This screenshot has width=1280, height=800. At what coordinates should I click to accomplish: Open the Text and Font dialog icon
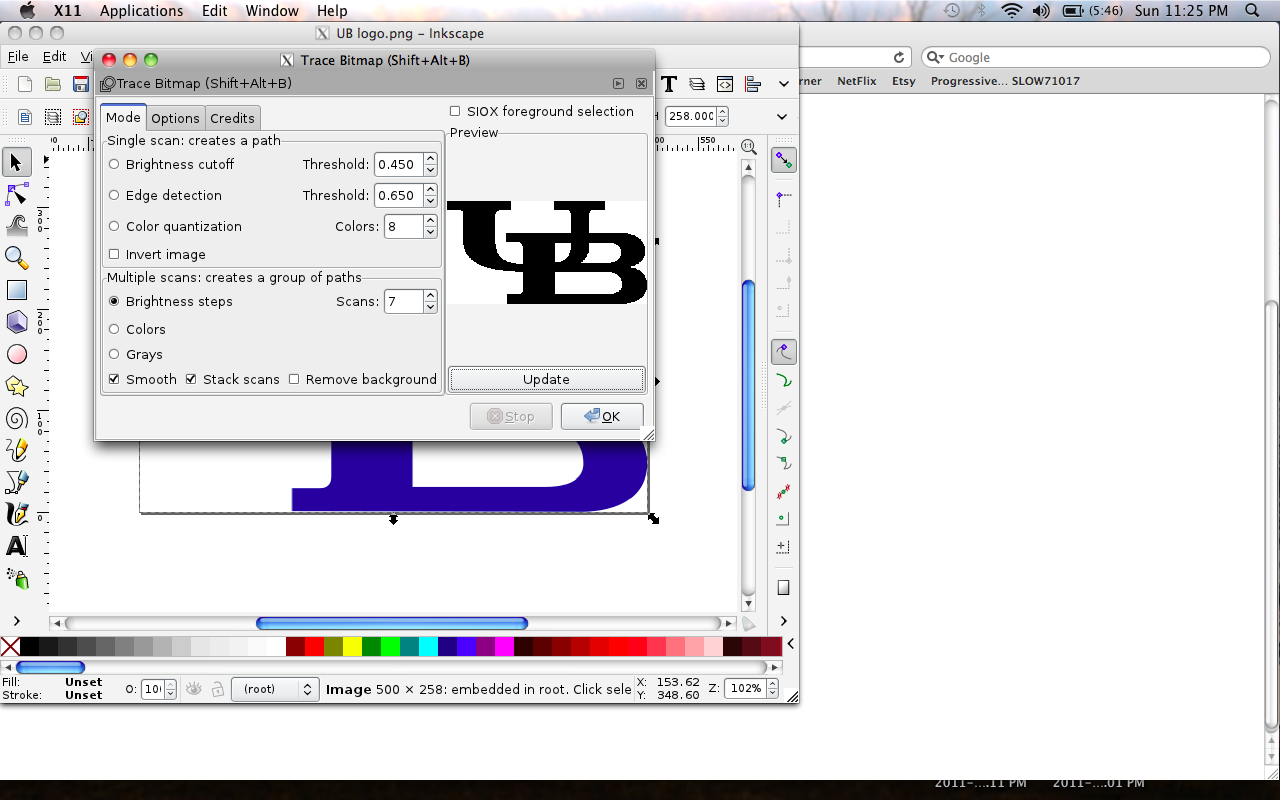click(x=669, y=84)
